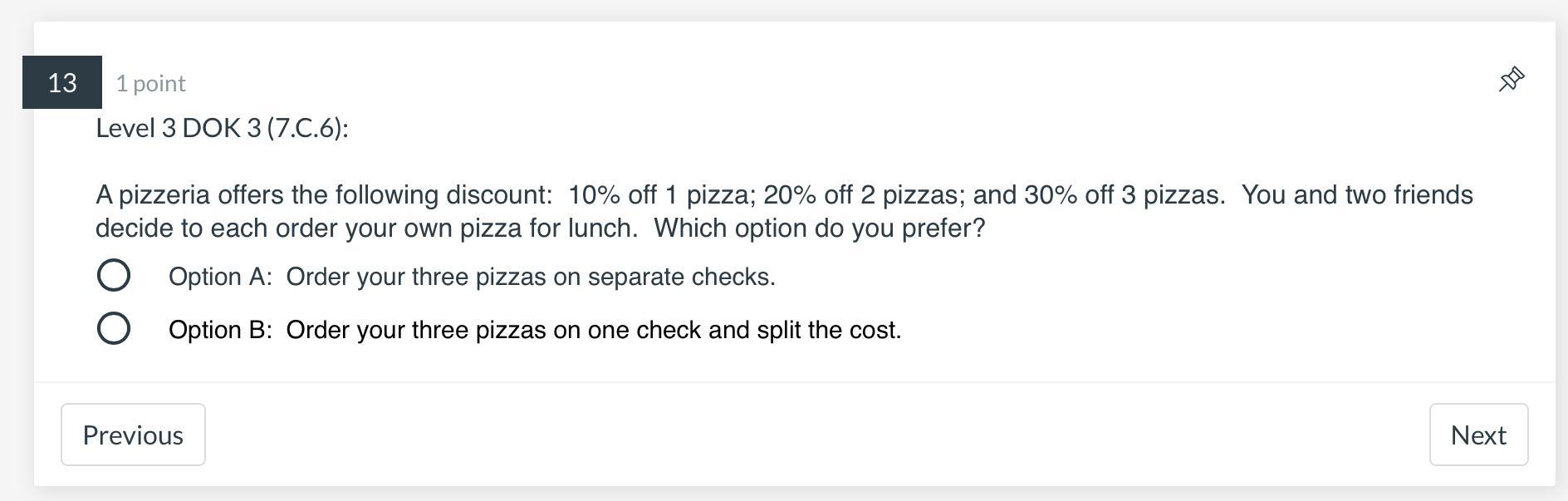Click the Next button
This screenshot has width=1568, height=501.
1477,435
